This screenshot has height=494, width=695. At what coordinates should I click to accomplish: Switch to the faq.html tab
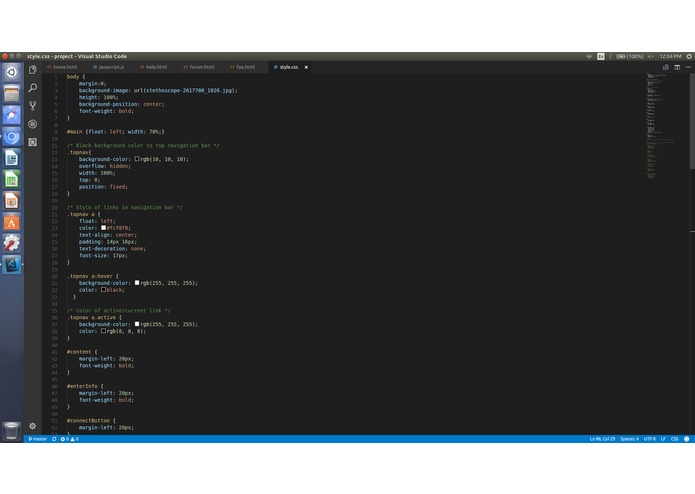(243, 67)
